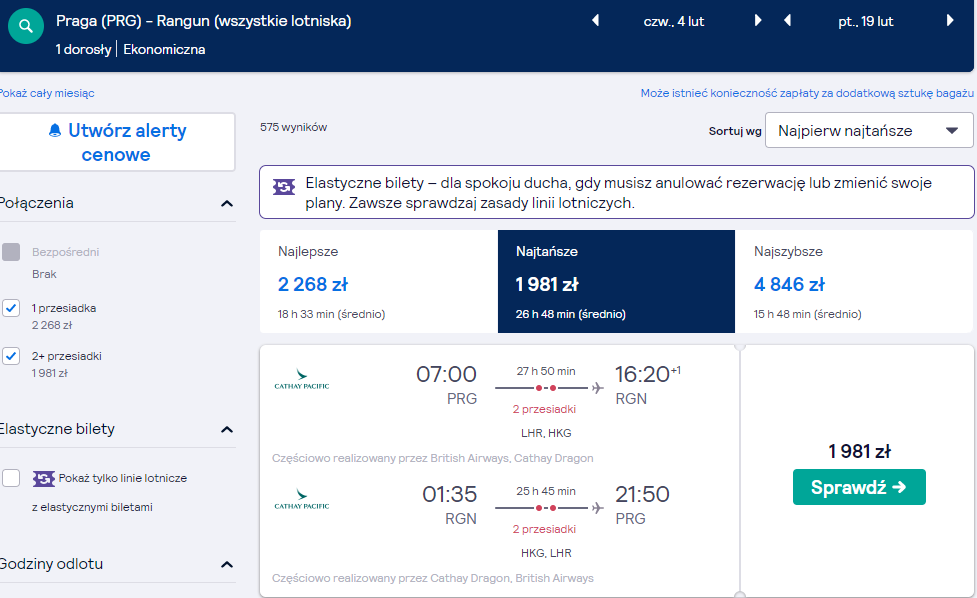Open the extra baggage fee notice link
Image resolution: width=977 pixels, height=598 pixels.
point(807,93)
